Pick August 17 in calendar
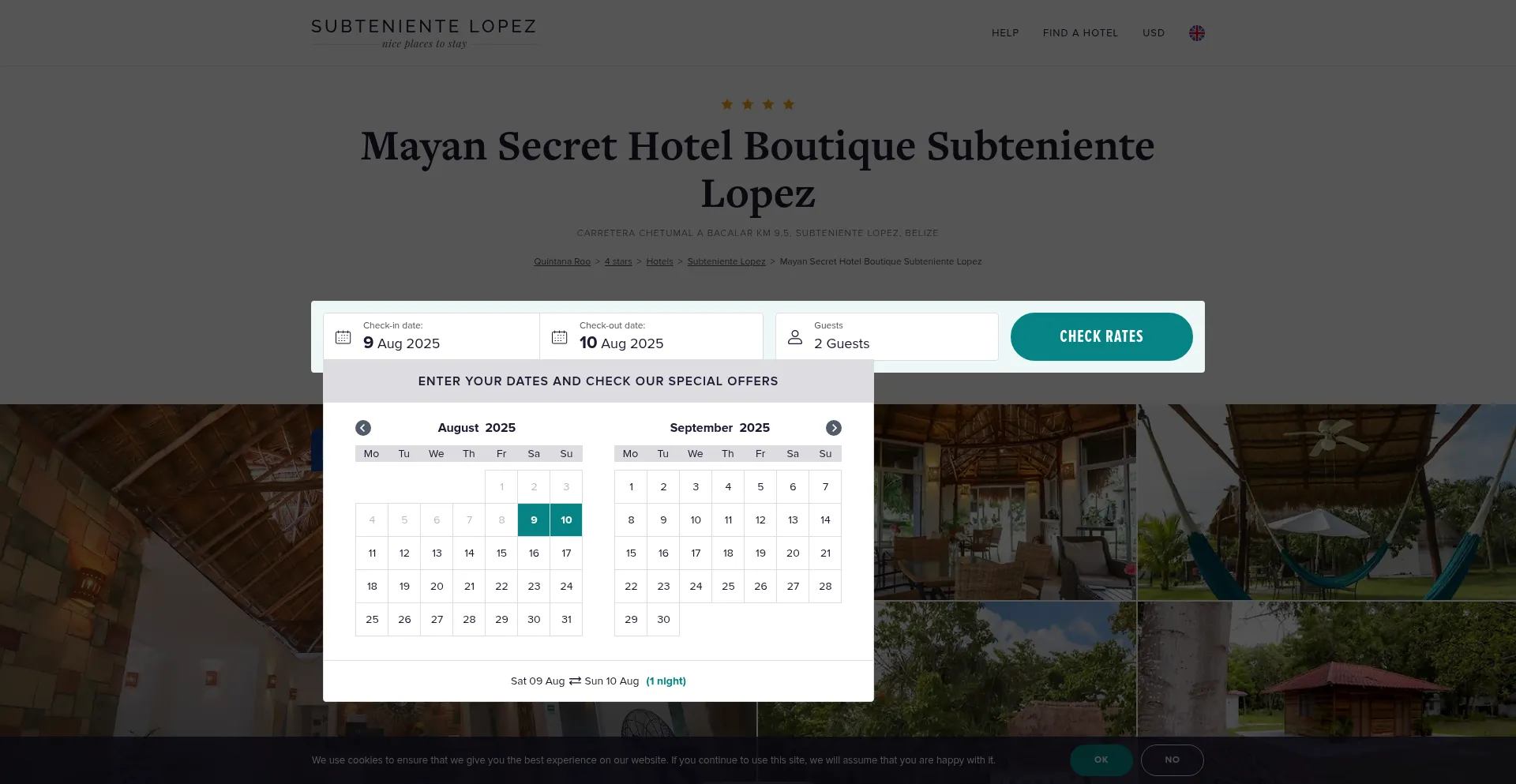This screenshot has height=784, width=1516. tap(566, 553)
